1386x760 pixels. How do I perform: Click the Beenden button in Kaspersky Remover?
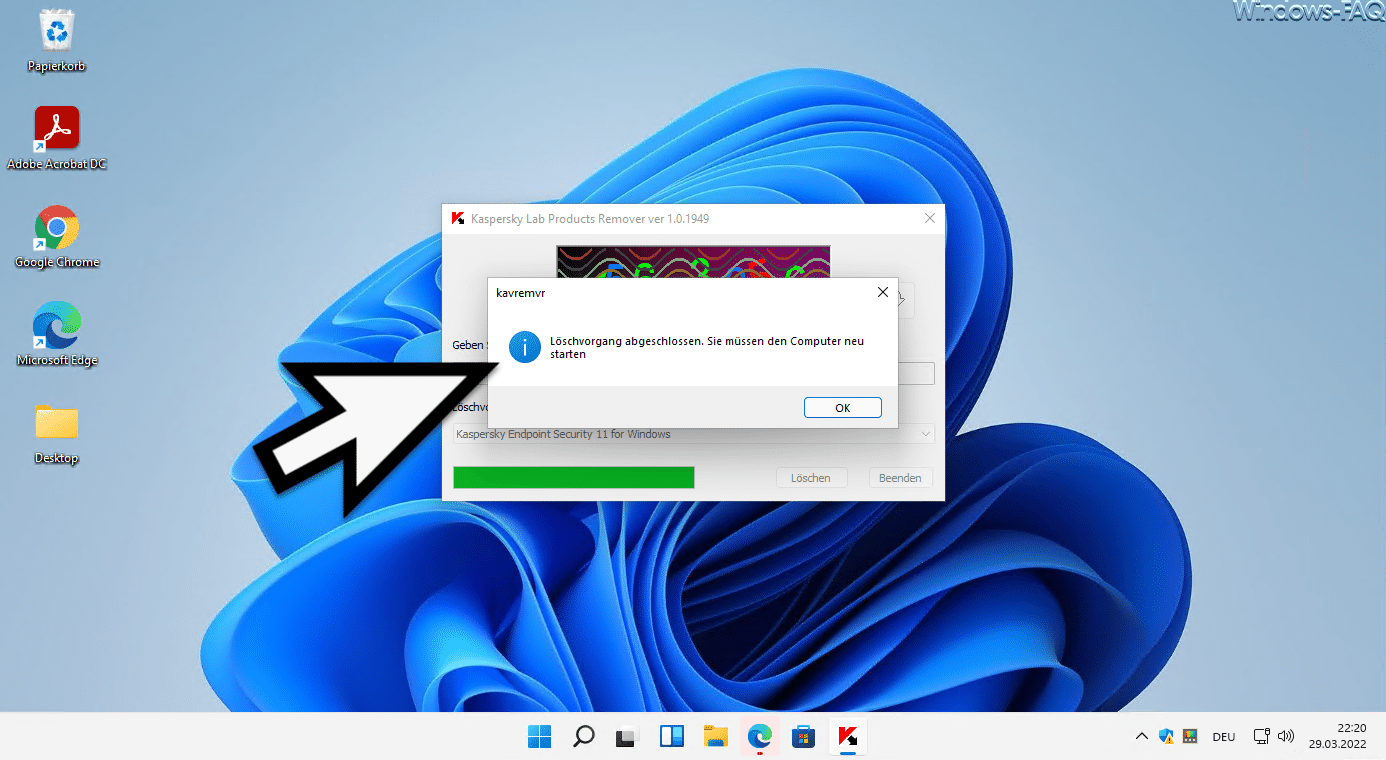tap(900, 478)
